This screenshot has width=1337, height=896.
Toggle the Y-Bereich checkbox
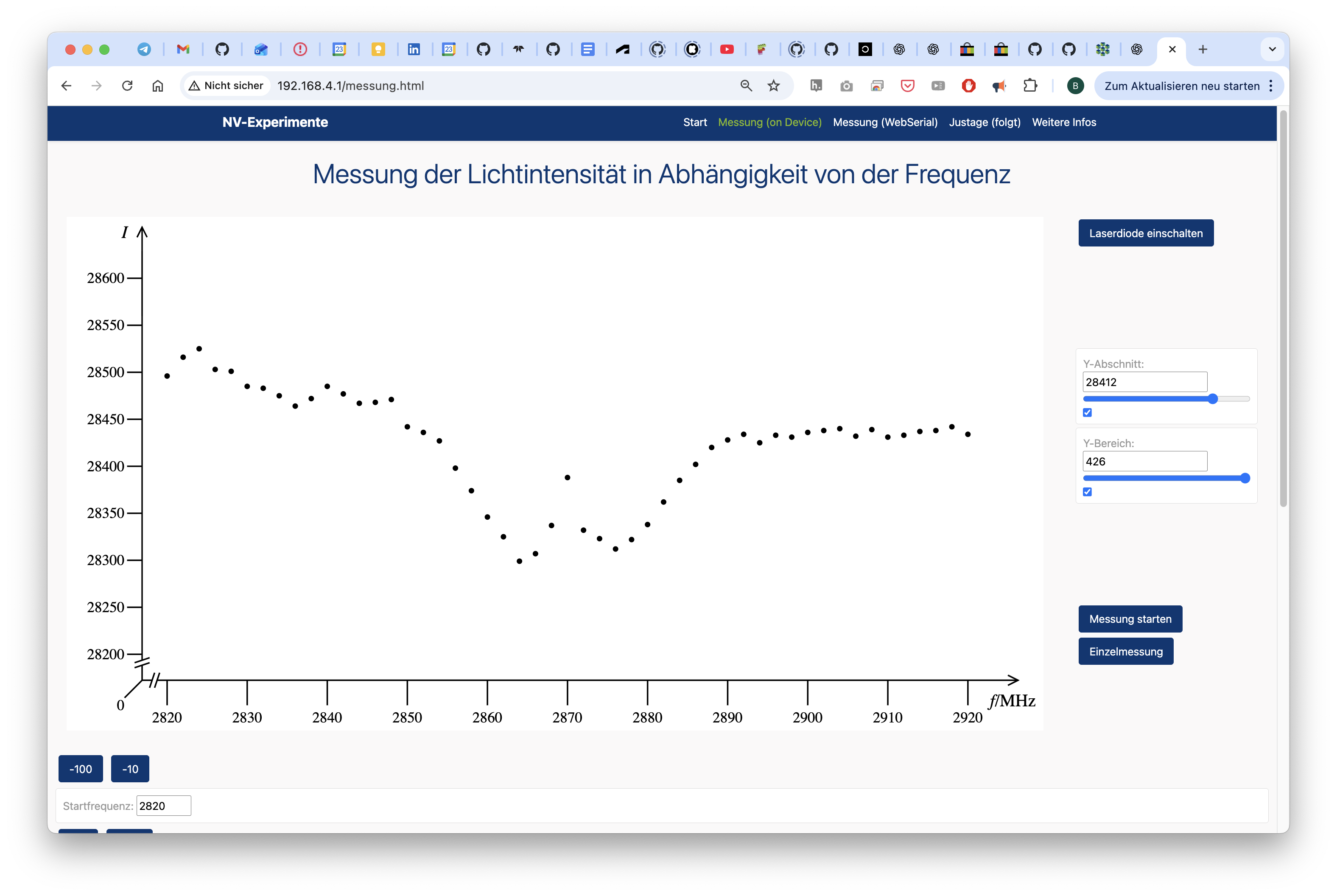point(1087,492)
